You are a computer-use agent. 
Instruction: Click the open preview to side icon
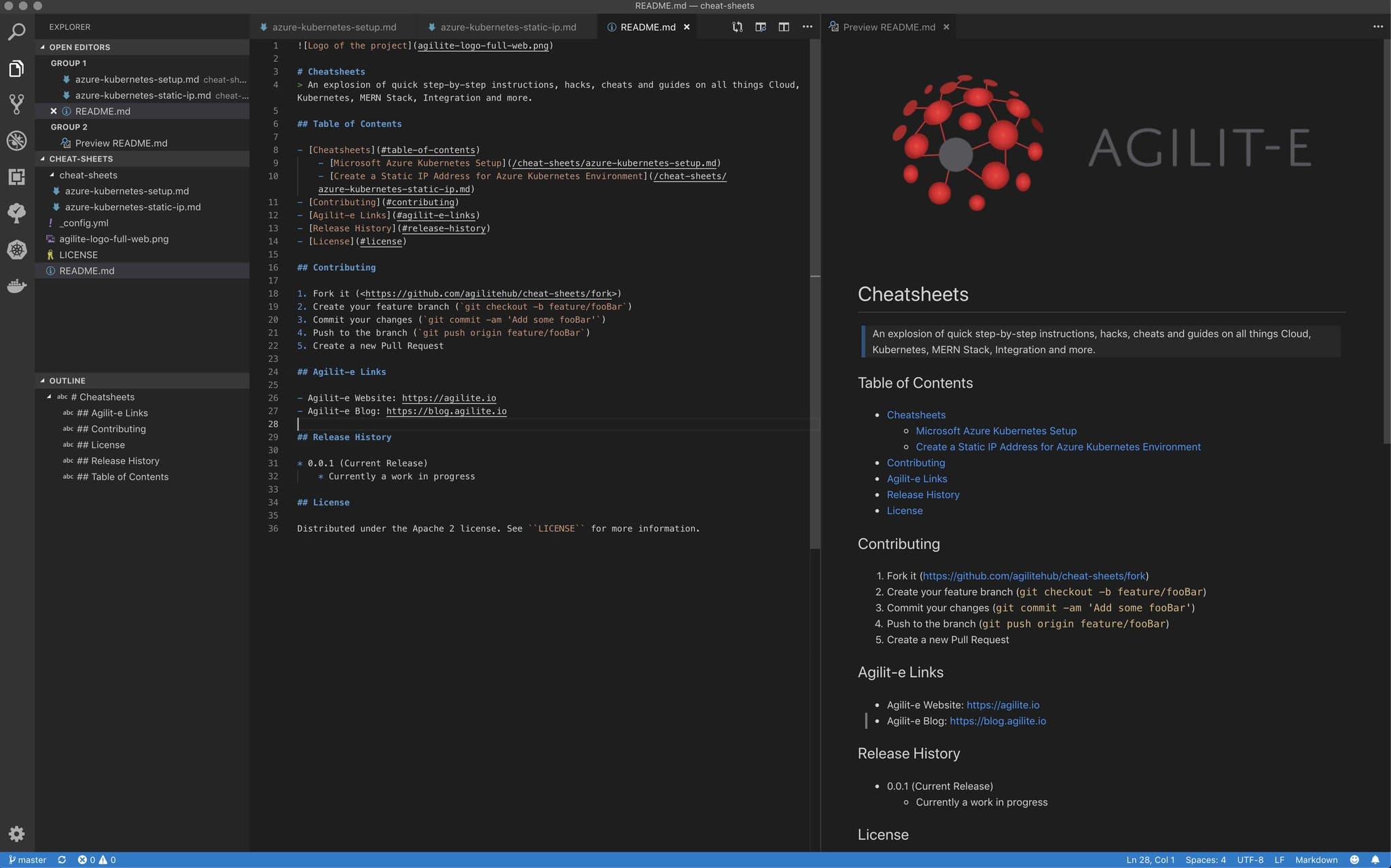[761, 27]
